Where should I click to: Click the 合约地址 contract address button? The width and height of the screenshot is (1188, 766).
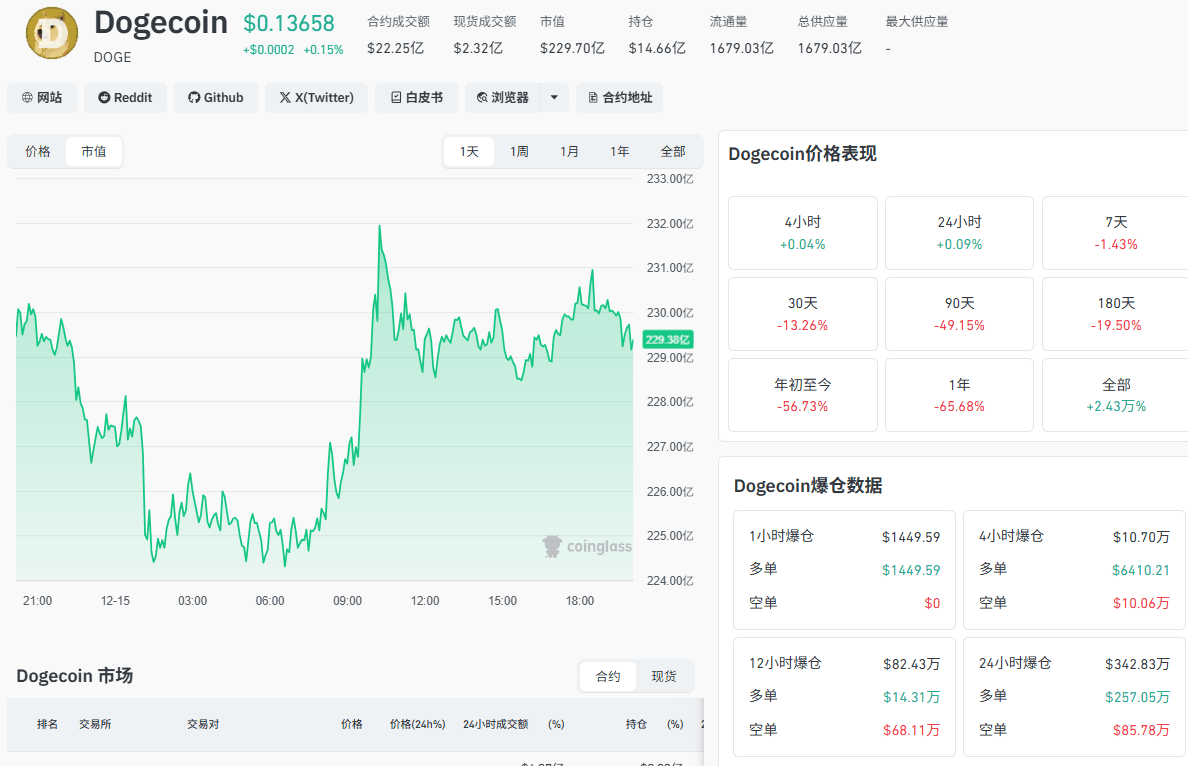pos(620,98)
